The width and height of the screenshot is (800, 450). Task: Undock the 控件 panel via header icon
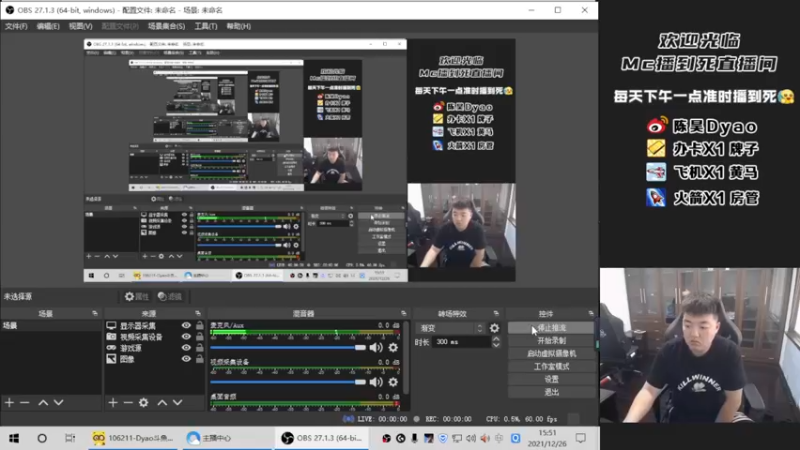[x=591, y=313]
